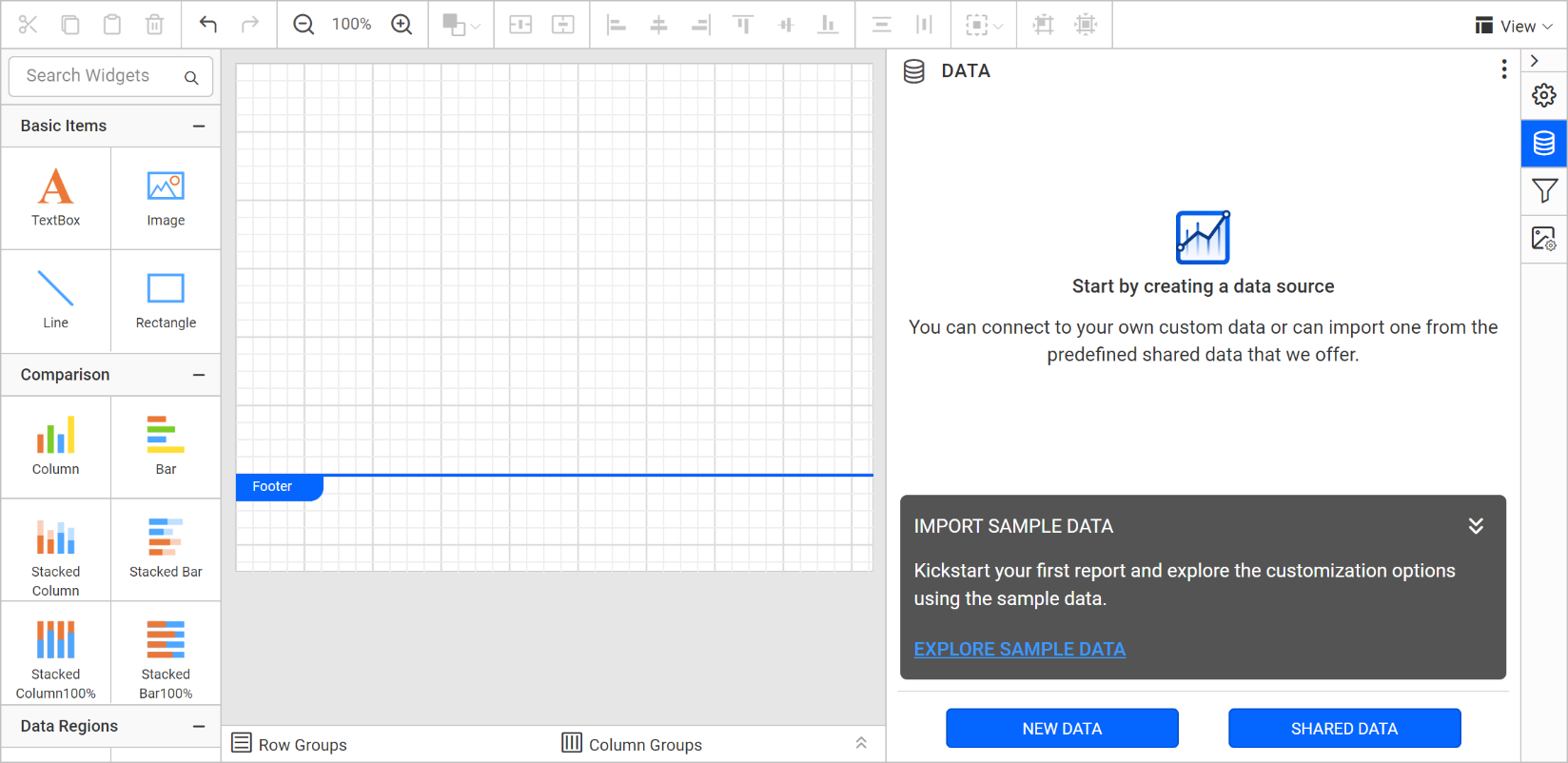Focus the Search Widgets field
1568x763 pixels.
(x=100, y=76)
